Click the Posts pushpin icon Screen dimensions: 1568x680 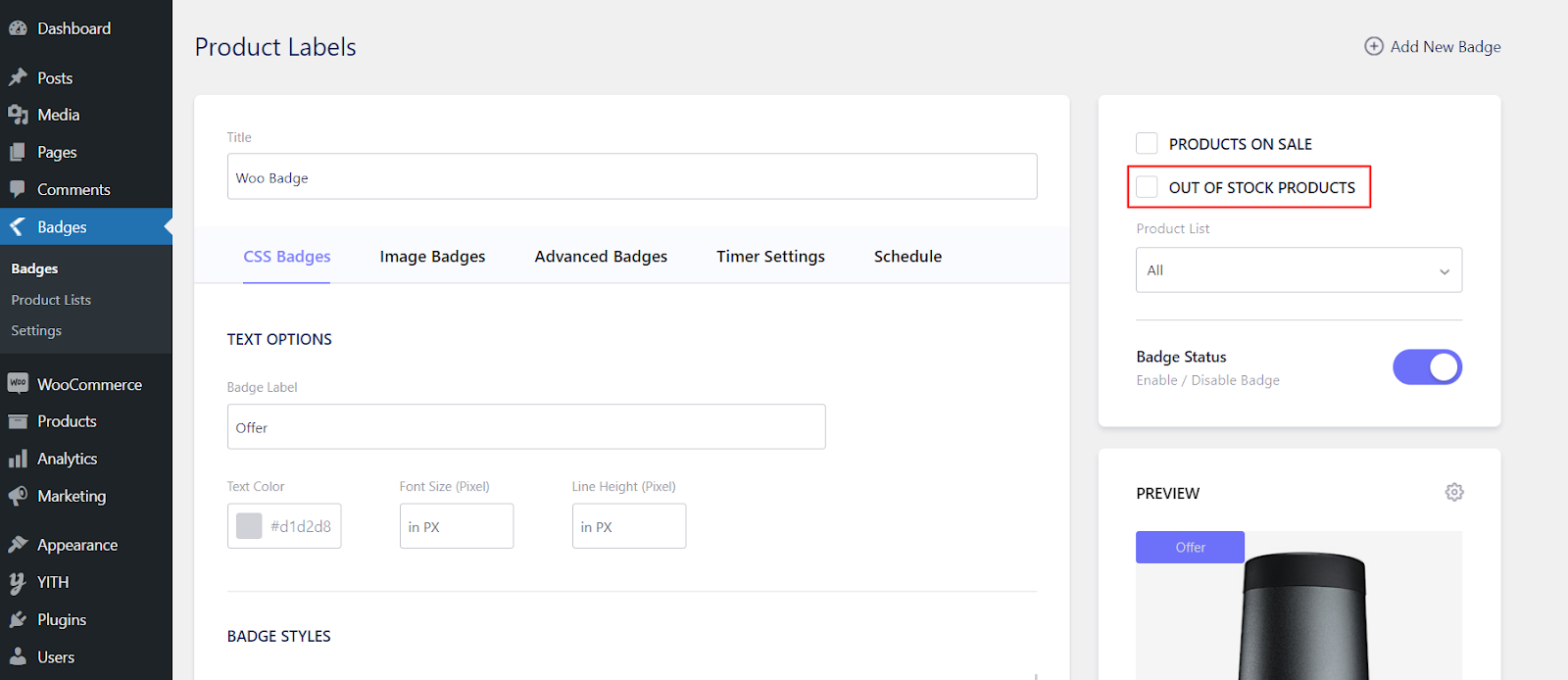coord(18,77)
